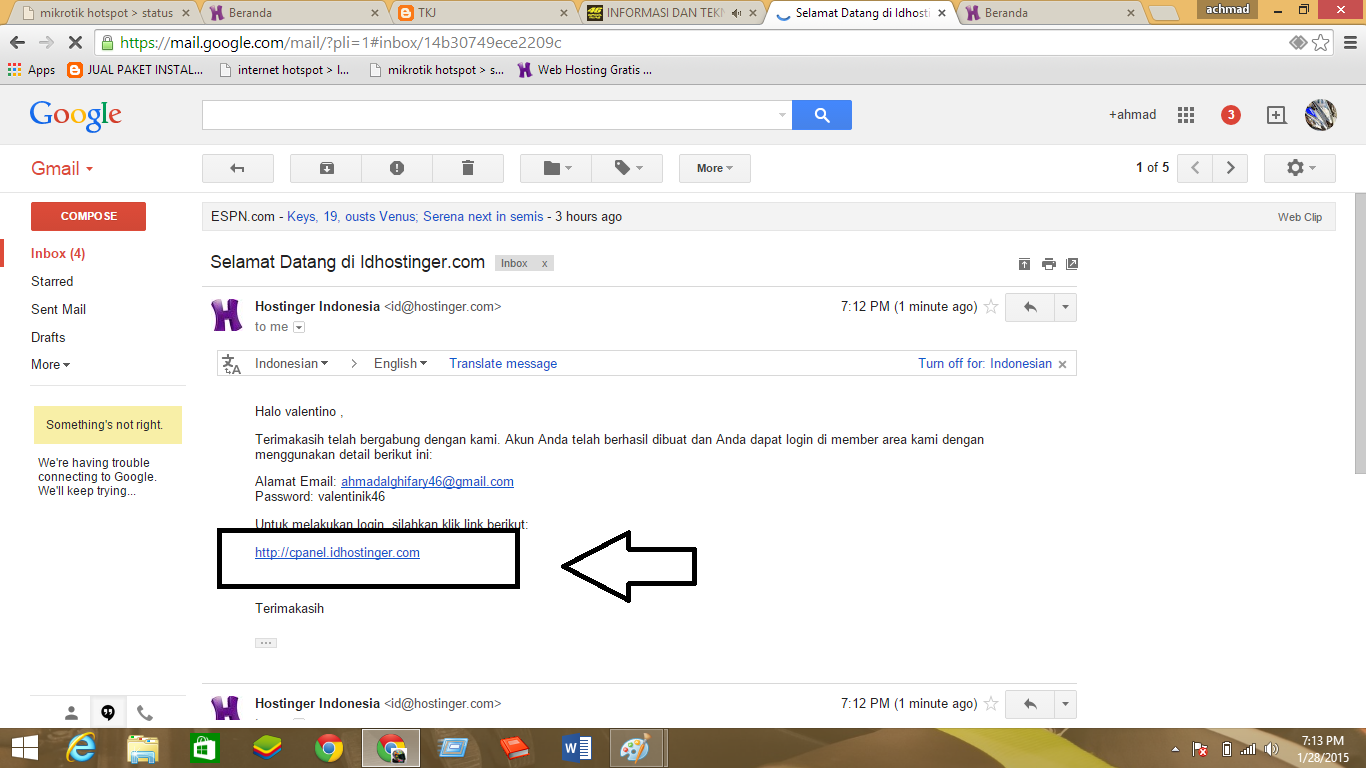The height and width of the screenshot is (768, 1366).
Task: Show details arrow next to 'to me'
Action: [x=299, y=328]
